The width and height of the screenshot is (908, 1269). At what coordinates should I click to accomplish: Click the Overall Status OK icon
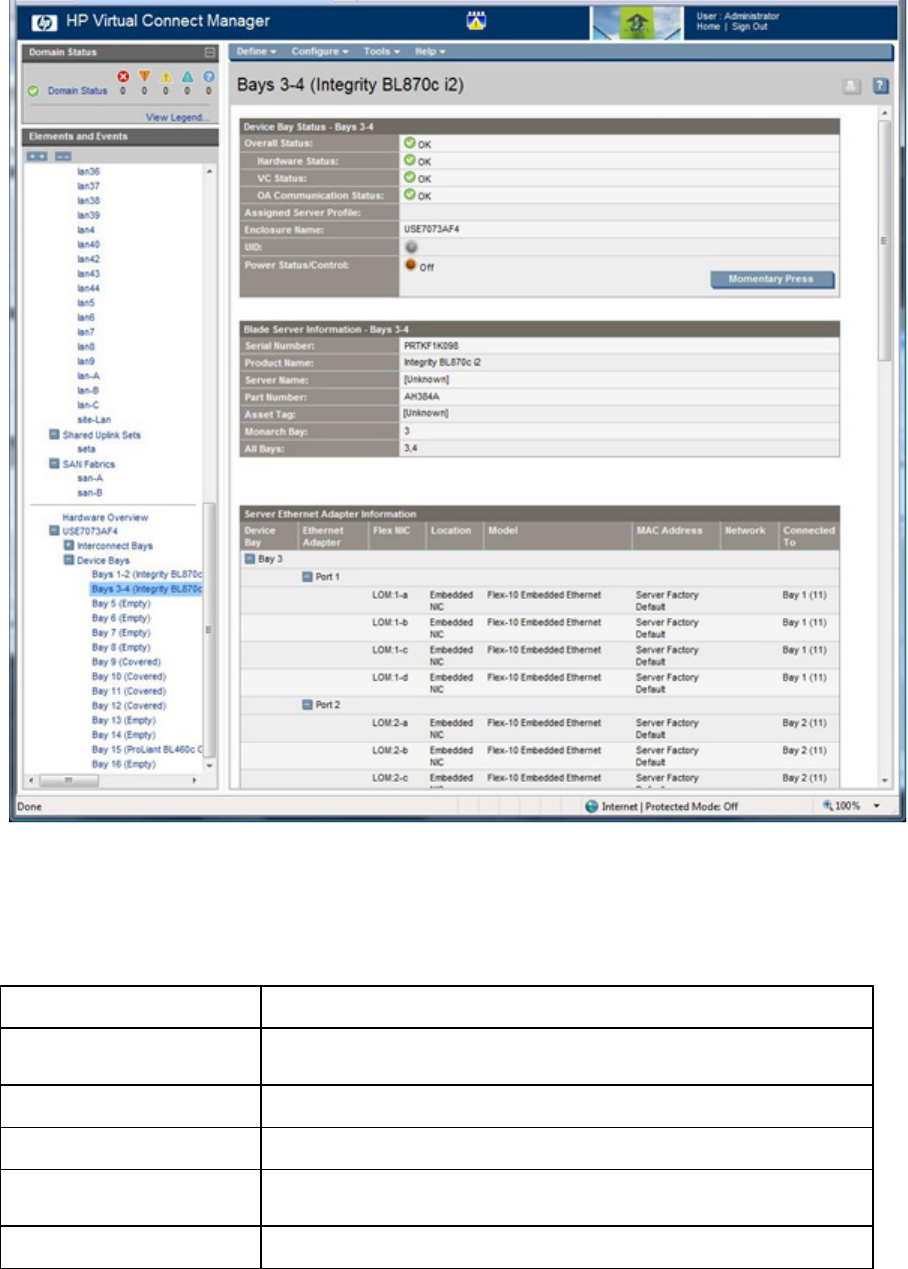409,143
